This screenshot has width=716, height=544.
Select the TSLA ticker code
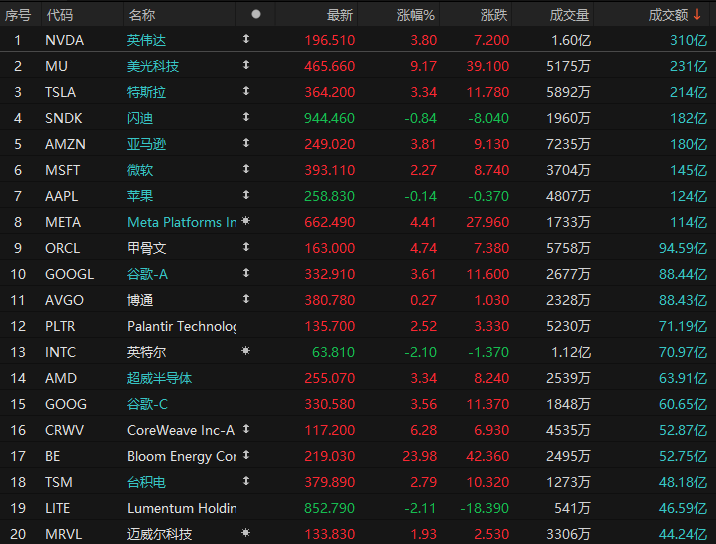(x=60, y=92)
